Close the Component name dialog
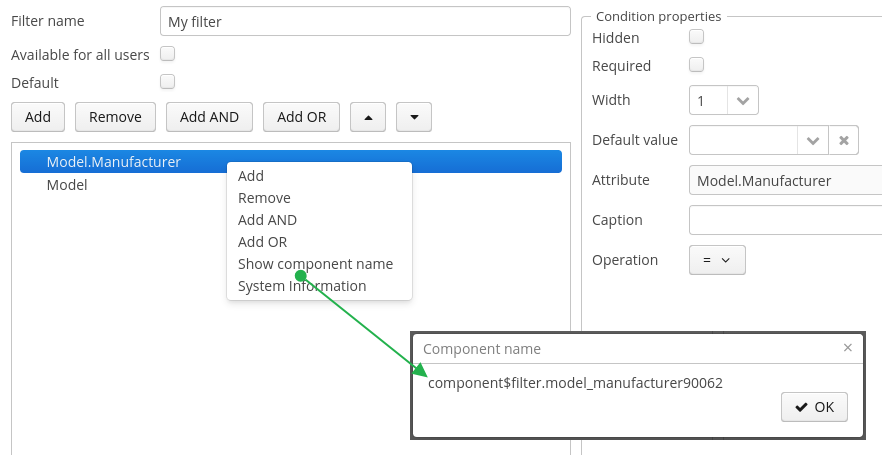882x455 pixels. coord(848,348)
